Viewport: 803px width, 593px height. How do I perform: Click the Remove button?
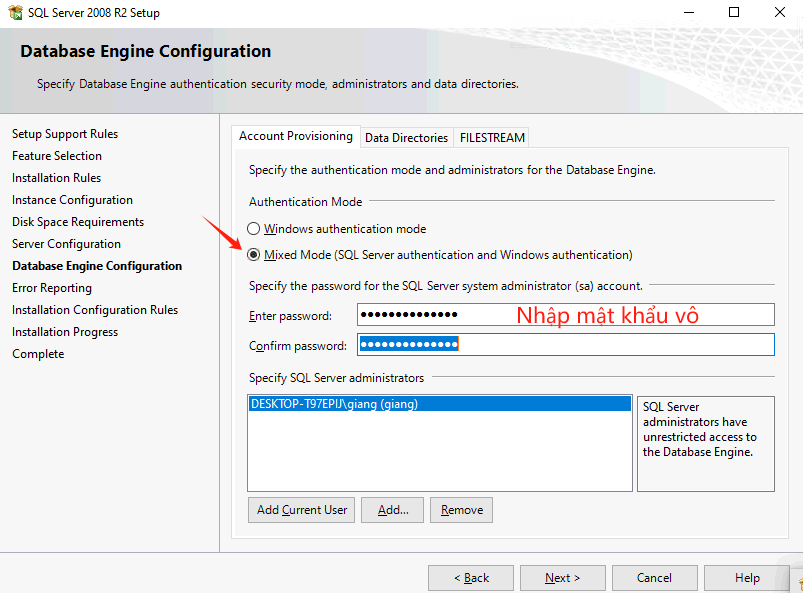461,510
